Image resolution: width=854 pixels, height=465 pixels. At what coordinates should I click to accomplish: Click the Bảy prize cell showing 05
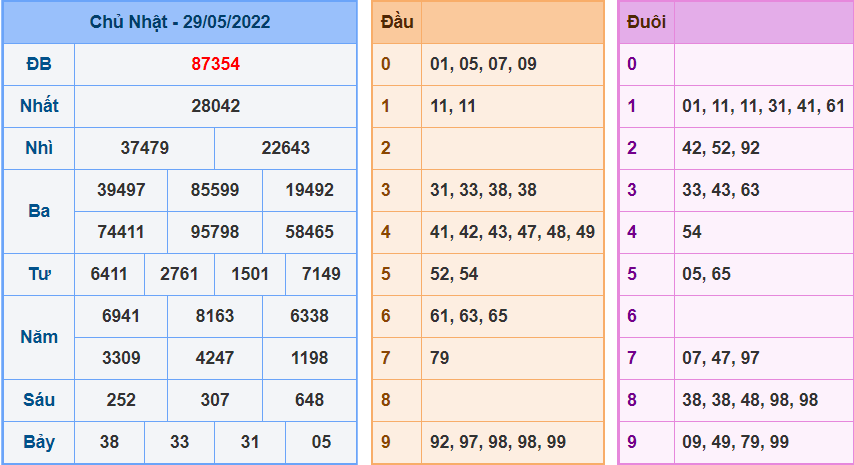tap(321, 442)
